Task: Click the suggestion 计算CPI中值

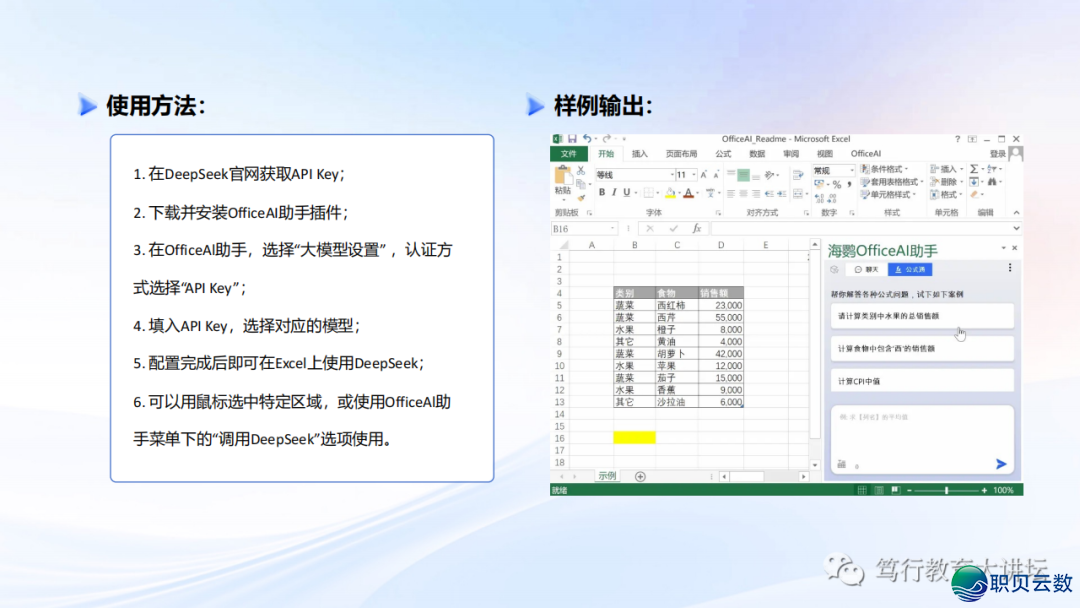Action: 921,381
